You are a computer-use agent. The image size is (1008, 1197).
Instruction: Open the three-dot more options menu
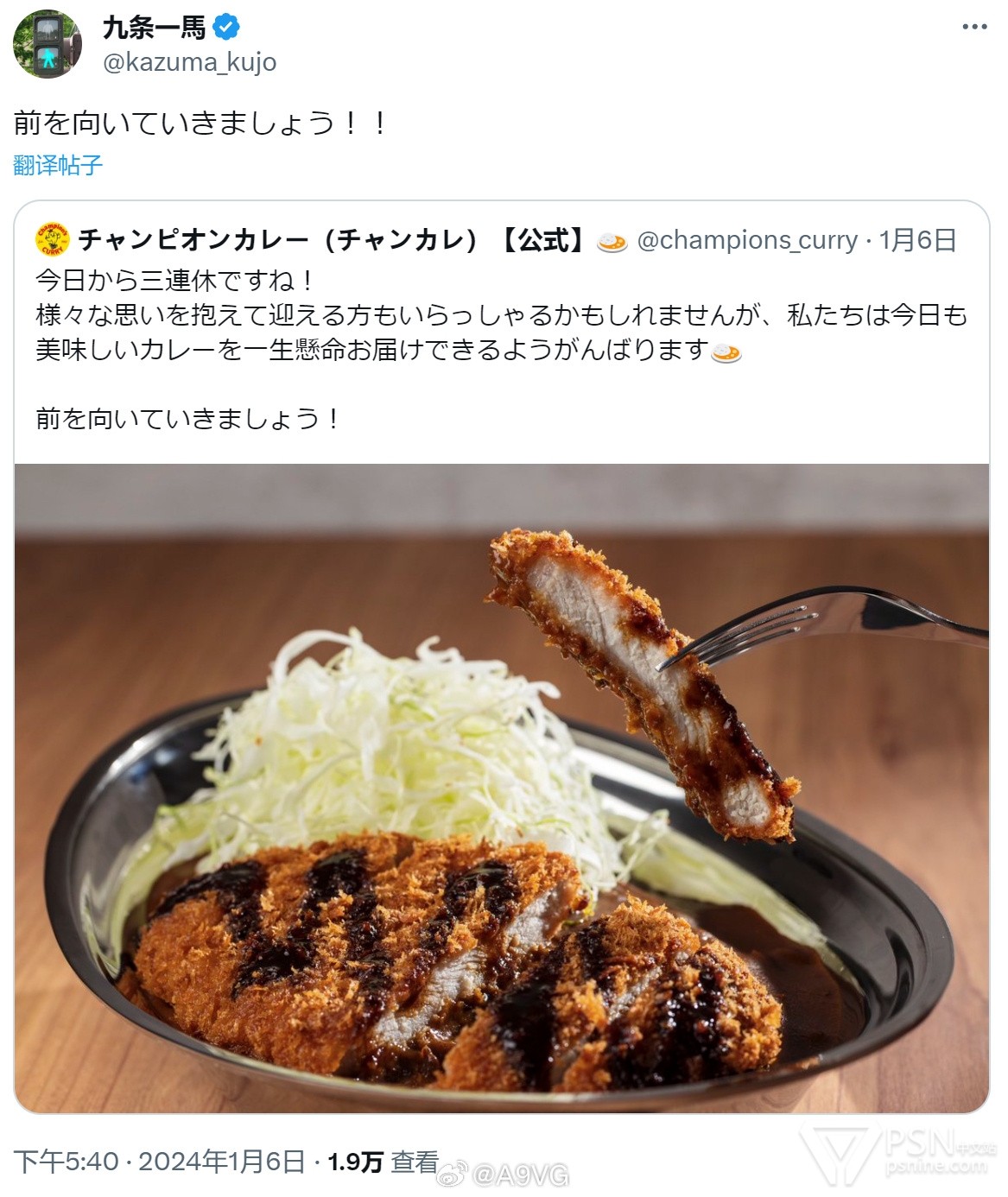974,27
